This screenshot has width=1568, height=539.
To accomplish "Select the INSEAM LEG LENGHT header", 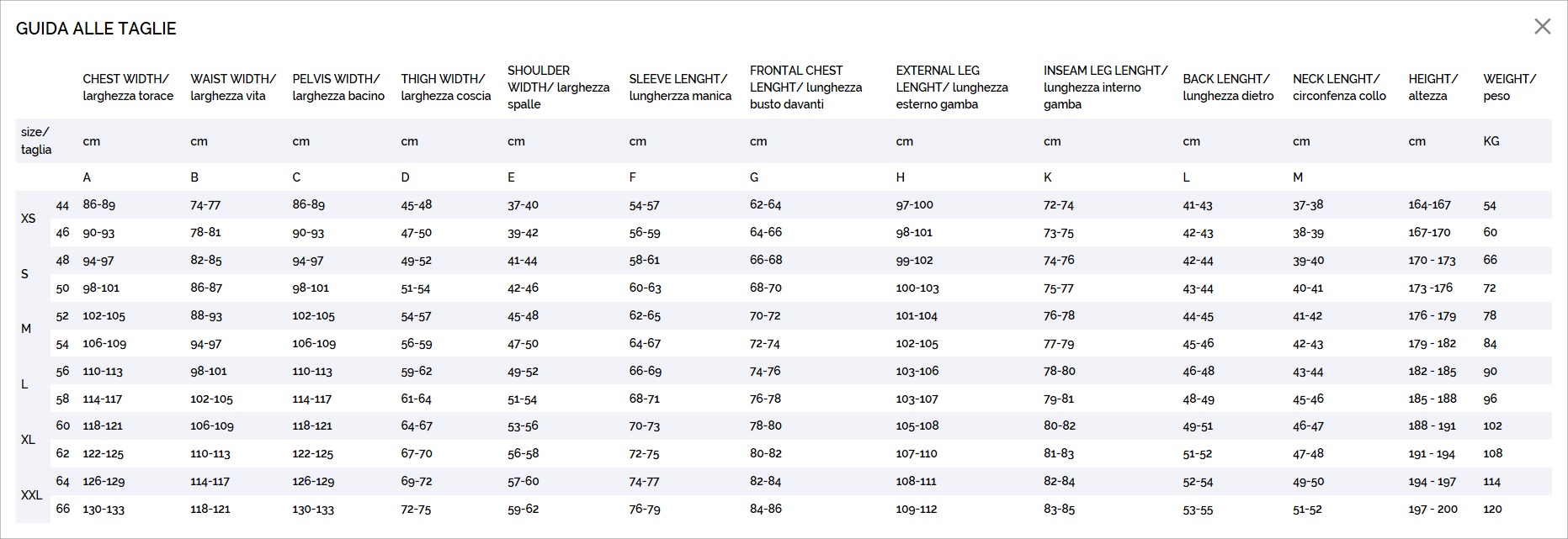I will coord(1105,87).
